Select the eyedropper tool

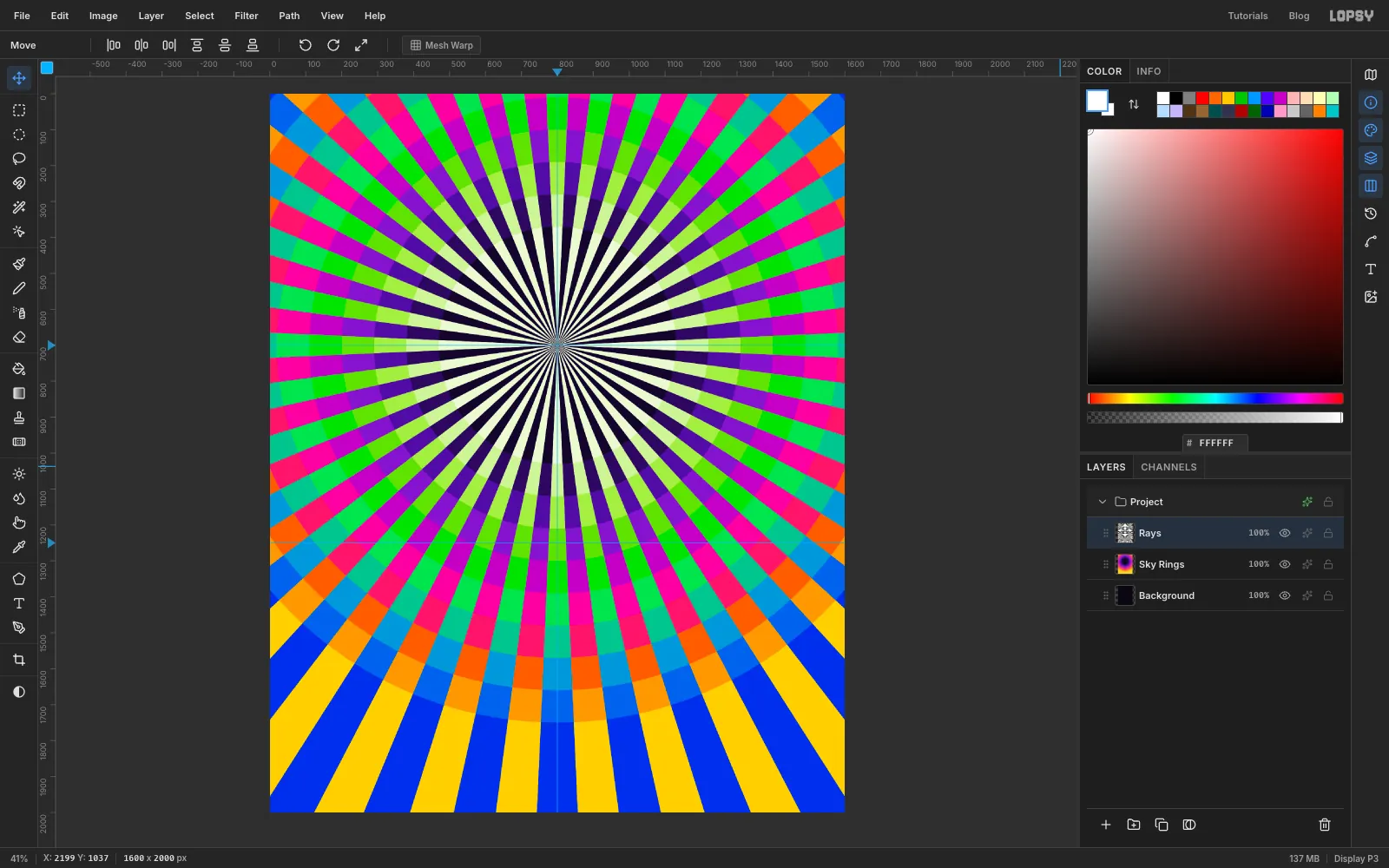click(19, 547)
